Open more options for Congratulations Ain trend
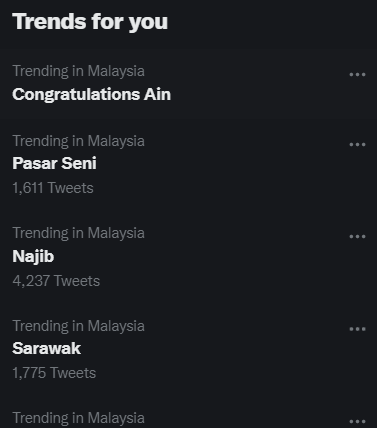Image resolution: width=377 pixels, height=428 pixels. [x=357, y=75]
